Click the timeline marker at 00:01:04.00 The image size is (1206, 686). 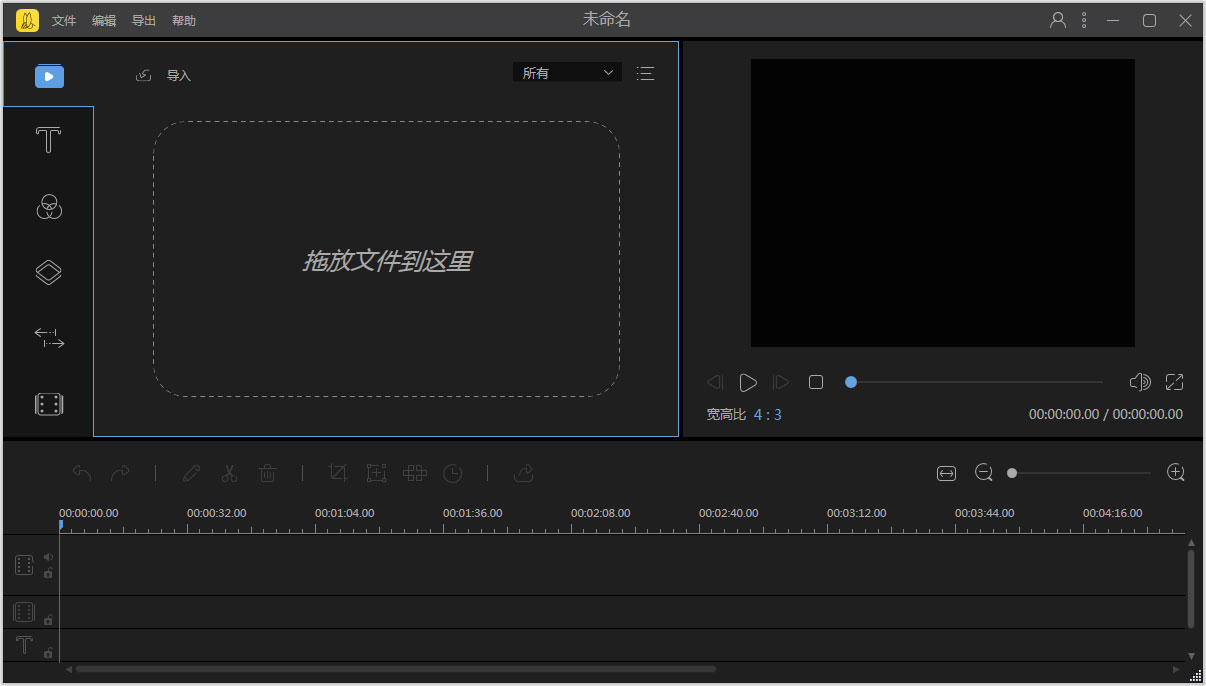[x=344, y=514]
